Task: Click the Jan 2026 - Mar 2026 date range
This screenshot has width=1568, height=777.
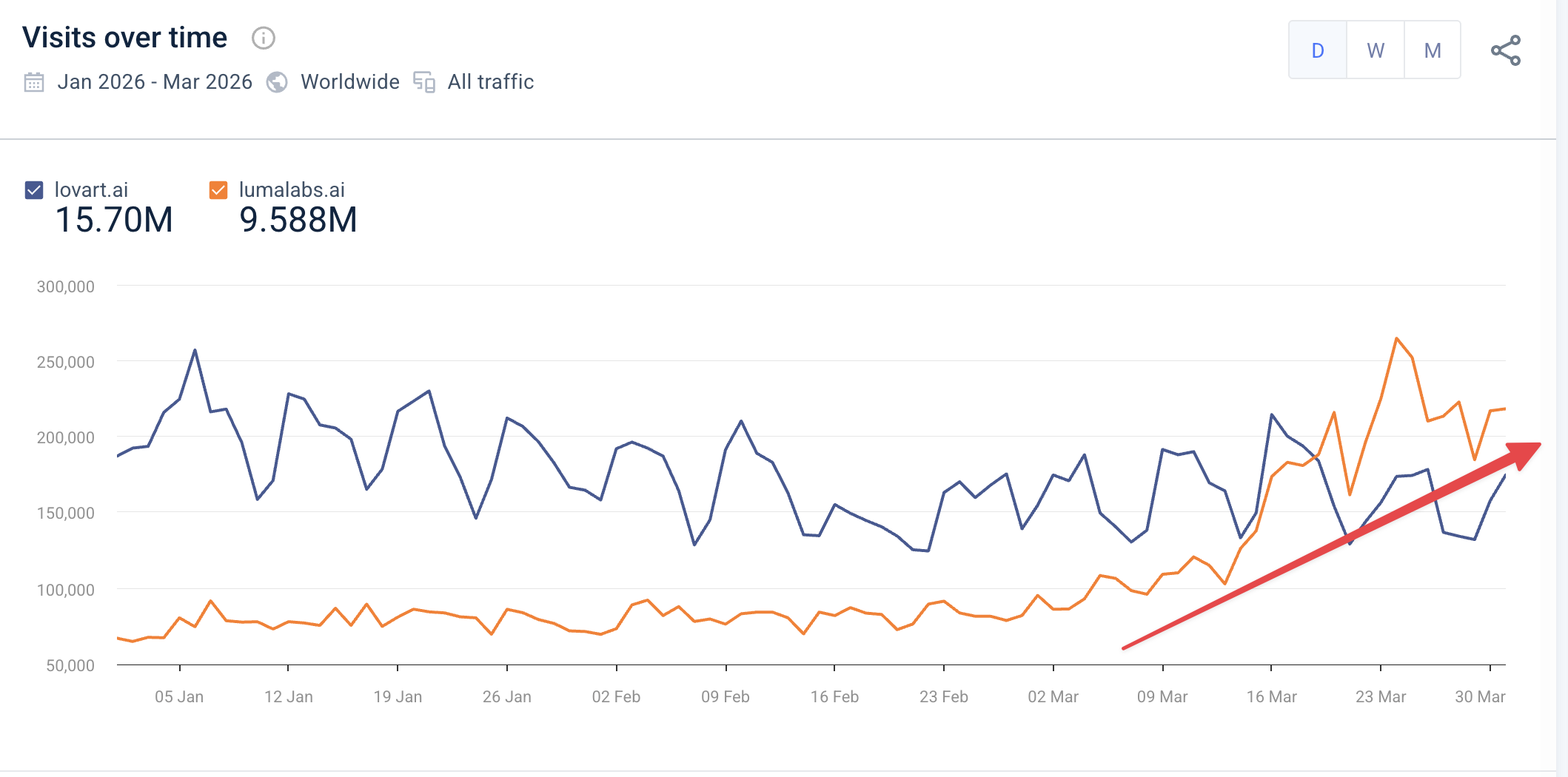Action: (x=155, y=81)
